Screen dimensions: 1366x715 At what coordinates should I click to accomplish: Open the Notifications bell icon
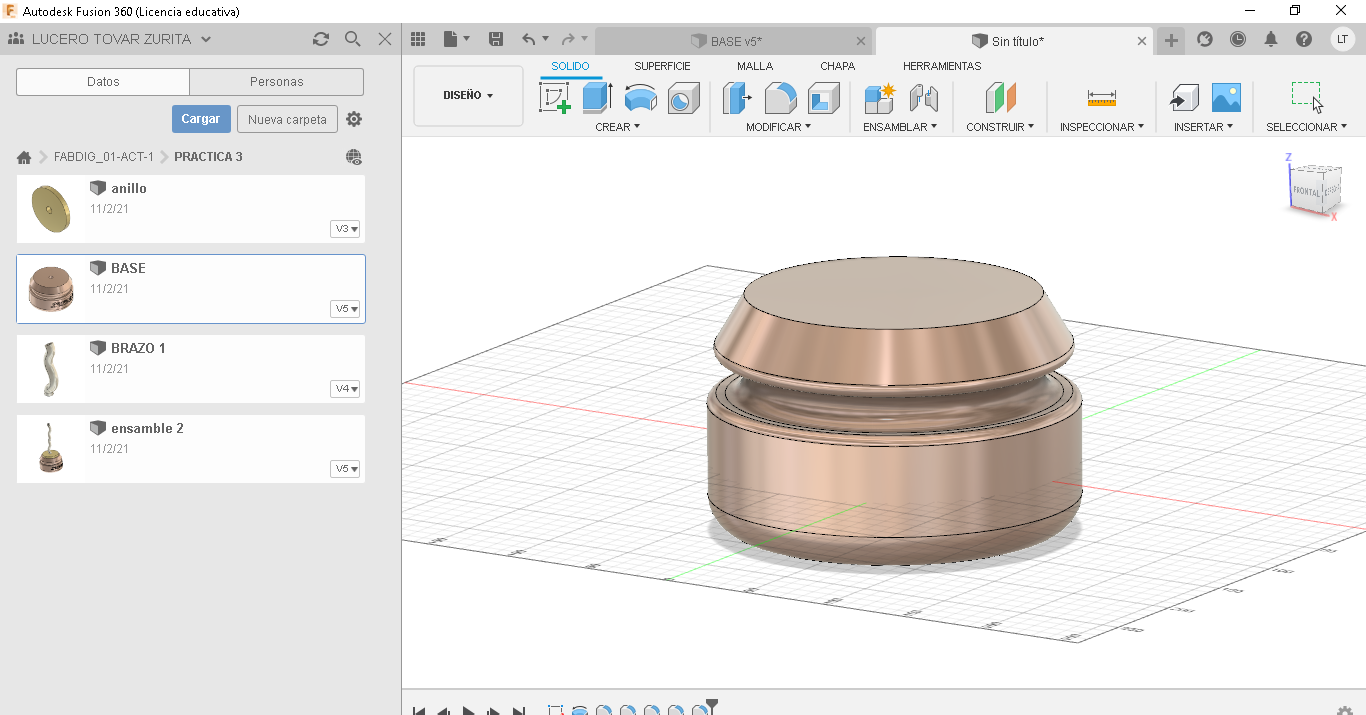coord(1271,39)
